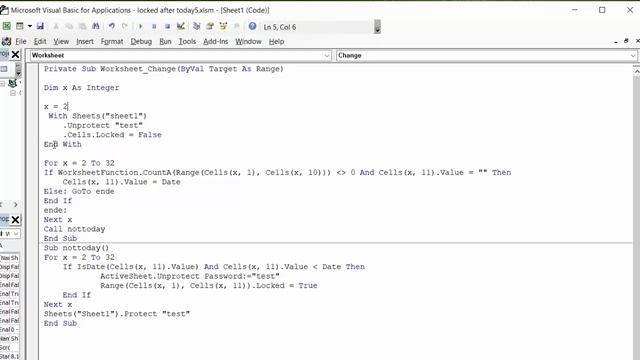The height and width of the screenshot is (360, 640).
Task: Click the VBA icon left of the File menu
Action: (x=6, y=41)
